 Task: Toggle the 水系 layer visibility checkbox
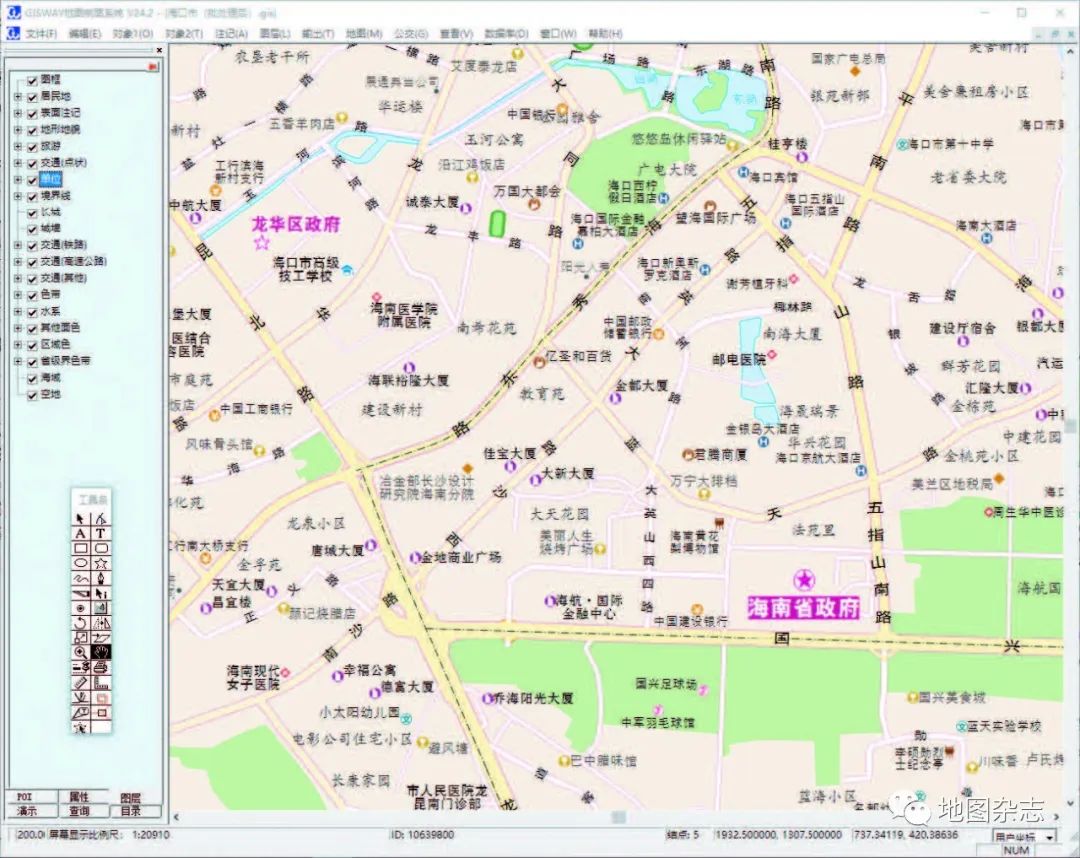31,311
